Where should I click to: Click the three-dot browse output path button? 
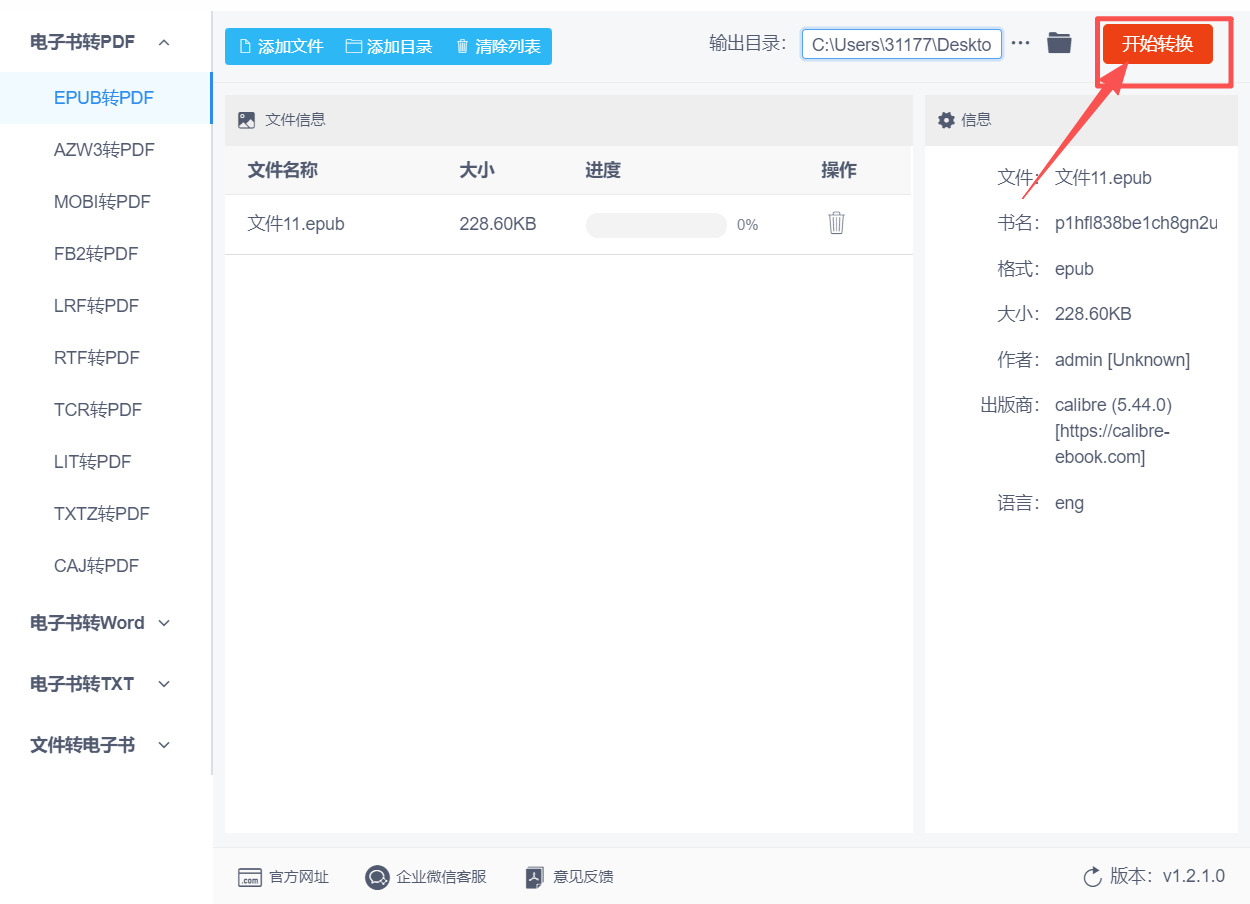click(1020, 43)
